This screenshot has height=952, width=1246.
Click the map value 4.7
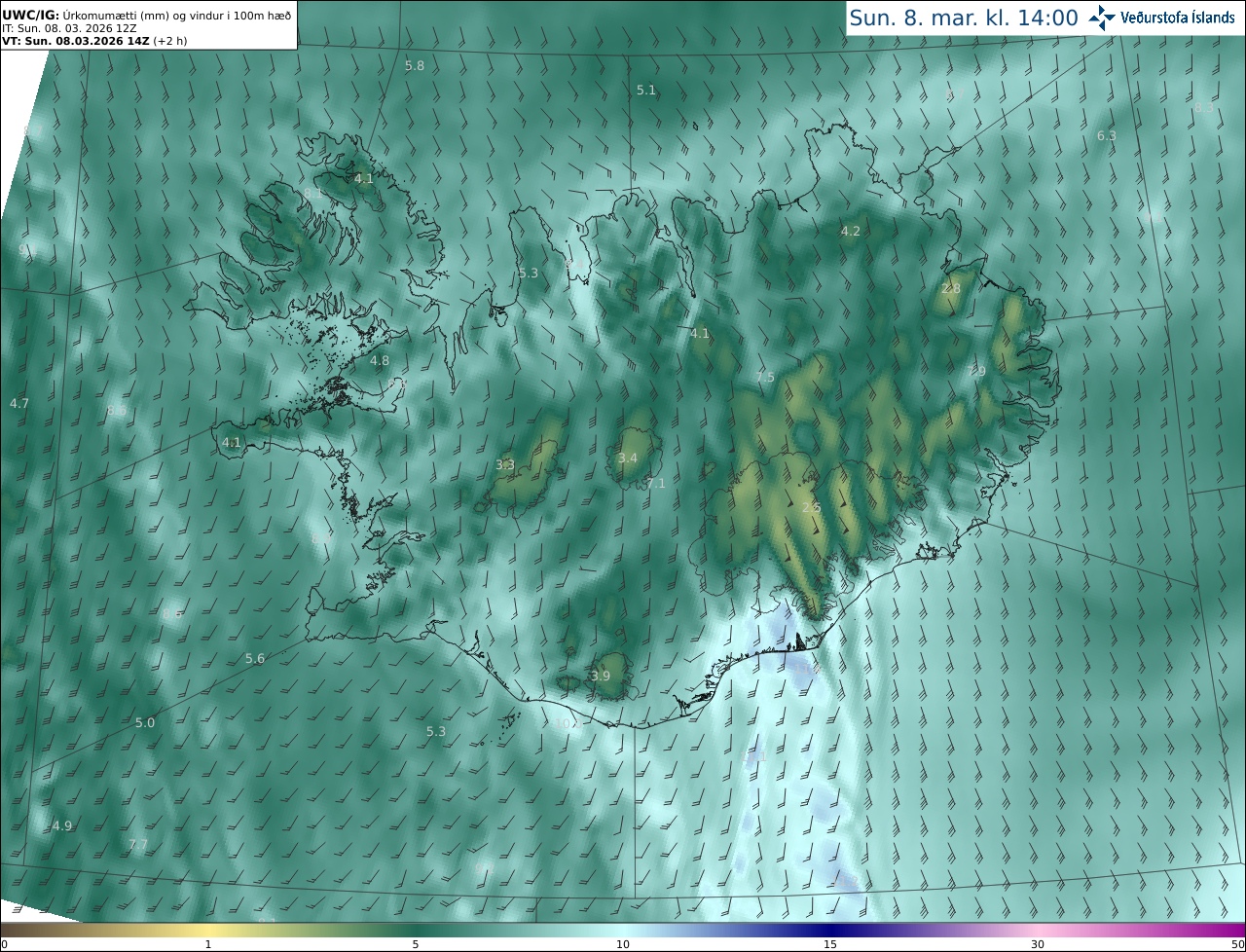[x=19, y=403]
